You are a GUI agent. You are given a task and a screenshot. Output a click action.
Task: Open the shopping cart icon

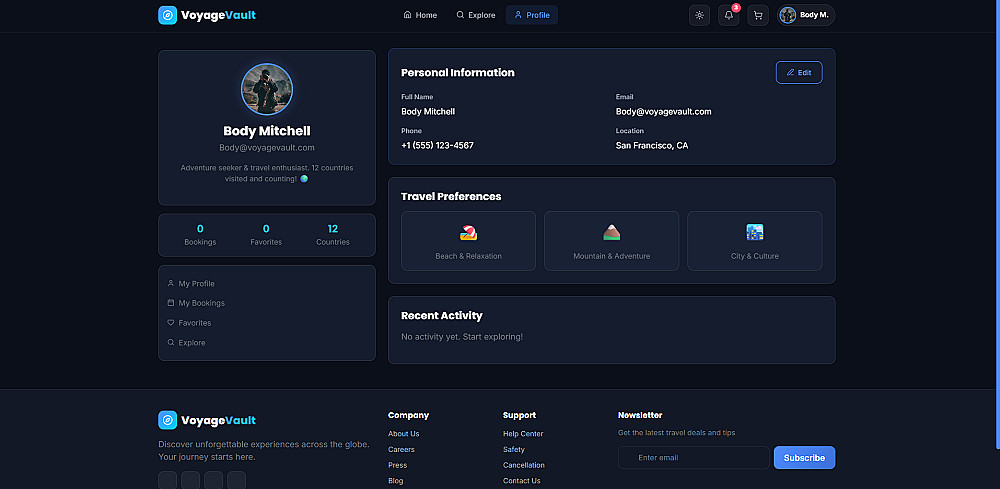tap(758, 15)
